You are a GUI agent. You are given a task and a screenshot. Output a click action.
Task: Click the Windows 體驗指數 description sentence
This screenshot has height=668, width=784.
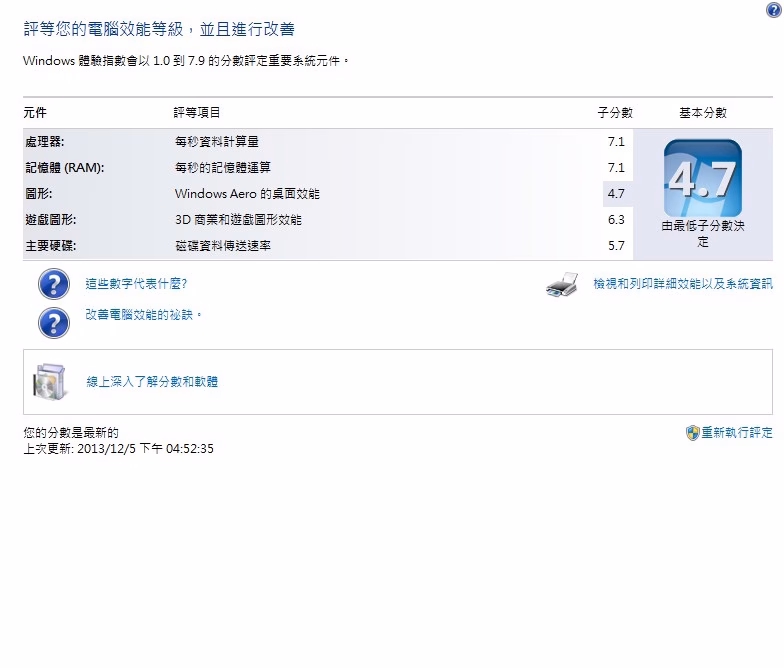pos(186,60)
